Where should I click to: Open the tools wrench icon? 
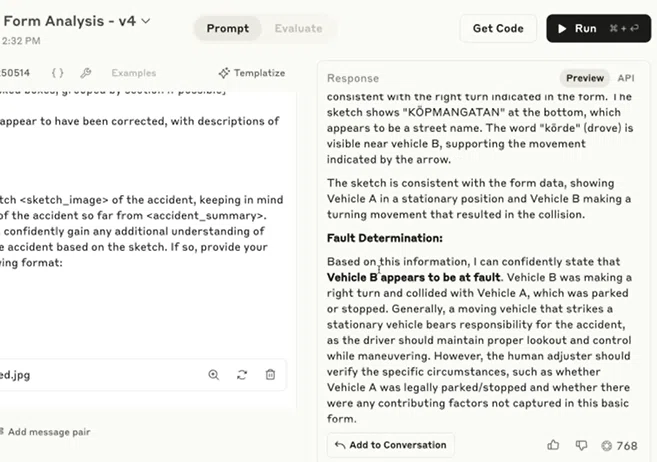click(86, 73)
